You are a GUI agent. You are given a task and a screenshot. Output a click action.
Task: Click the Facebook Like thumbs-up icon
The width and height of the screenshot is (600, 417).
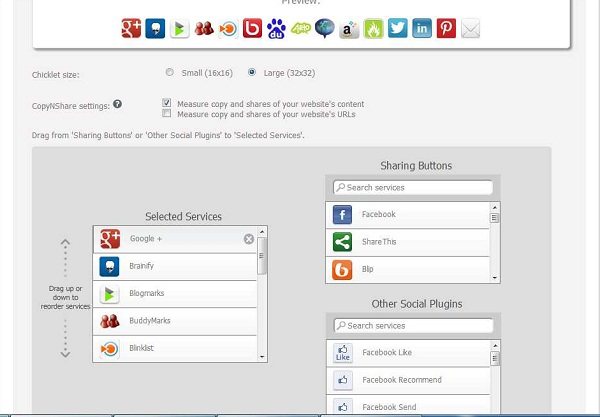coord(342,352)
